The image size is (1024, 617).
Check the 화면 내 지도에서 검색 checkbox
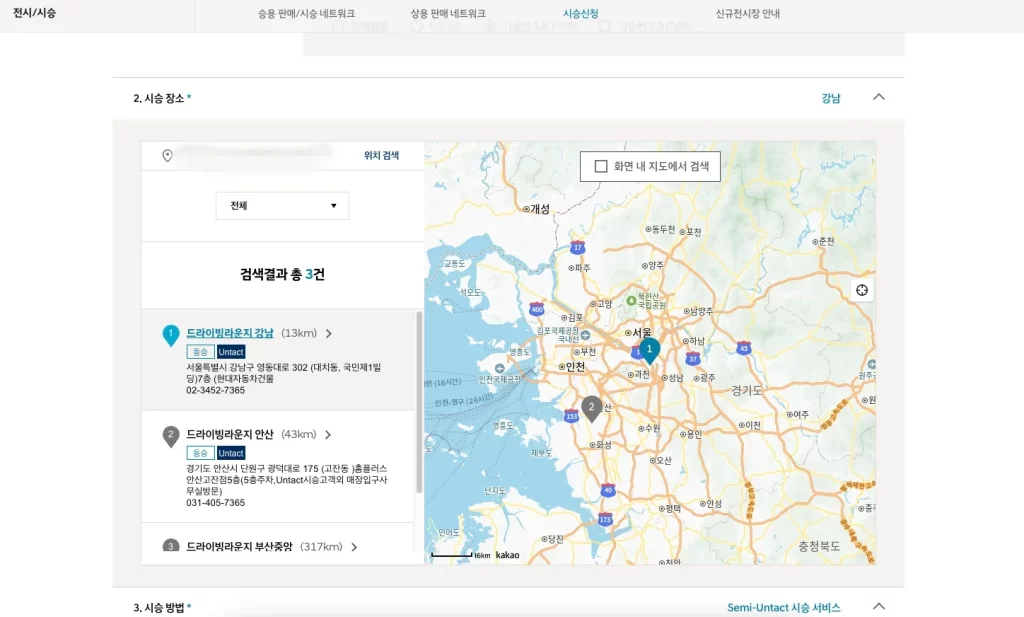click(601, 166)
